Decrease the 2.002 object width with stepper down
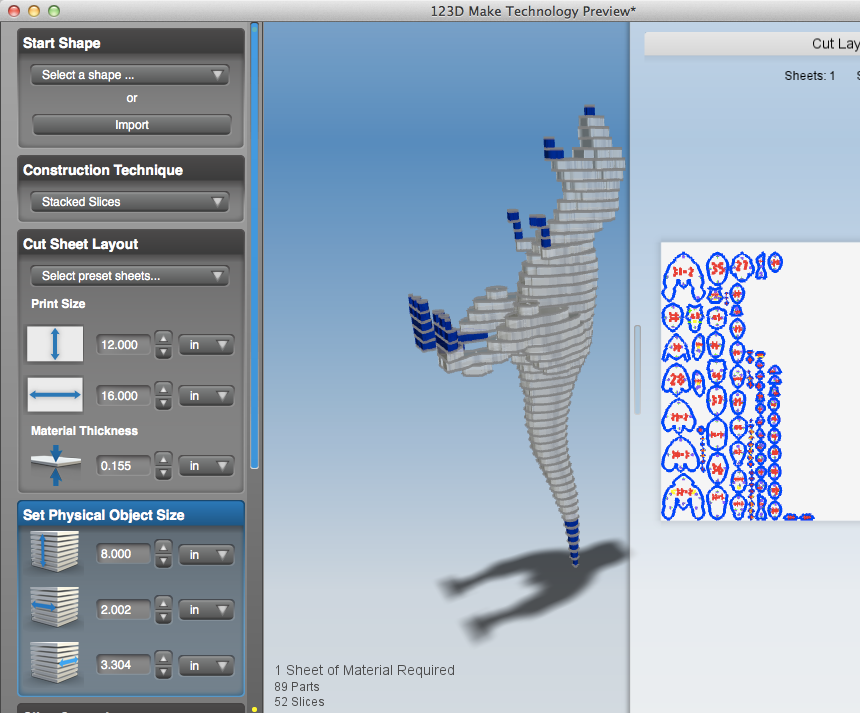860x713 pixels. (x=163, y=616)
